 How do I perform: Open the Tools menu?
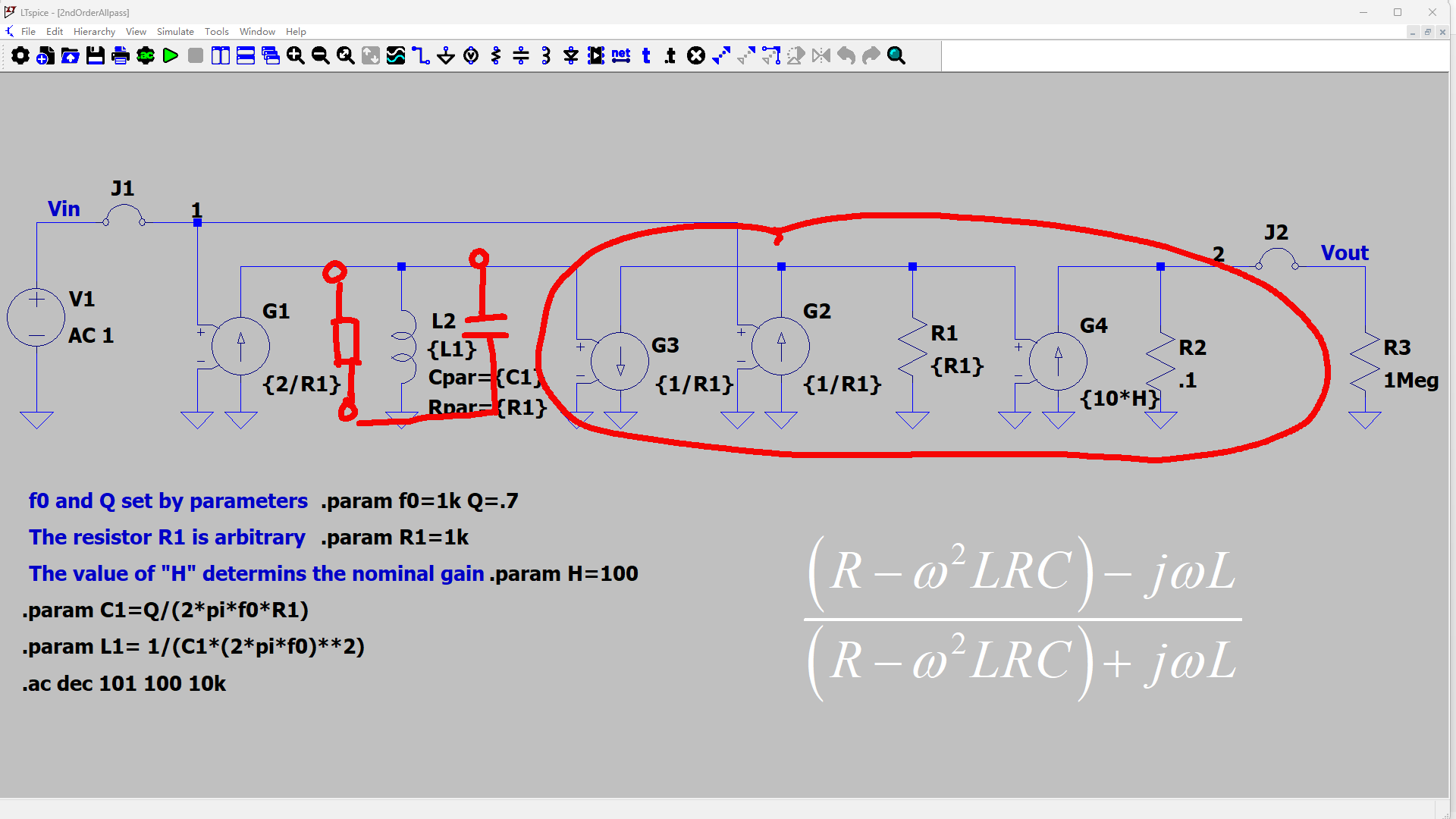(x=216, y=31)
